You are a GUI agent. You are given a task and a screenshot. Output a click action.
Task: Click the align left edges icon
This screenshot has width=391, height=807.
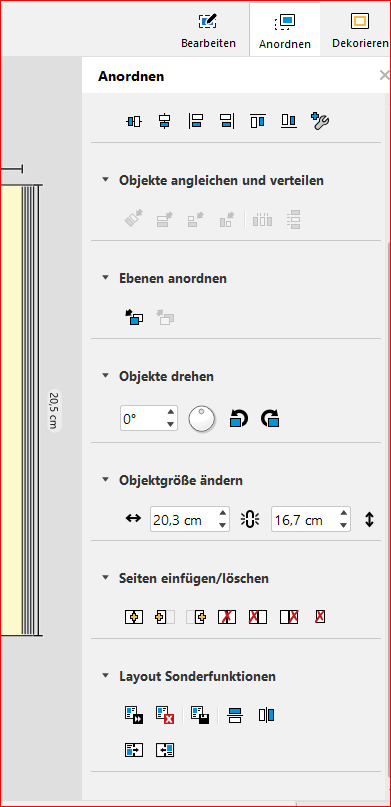click(x=196, y=121)
